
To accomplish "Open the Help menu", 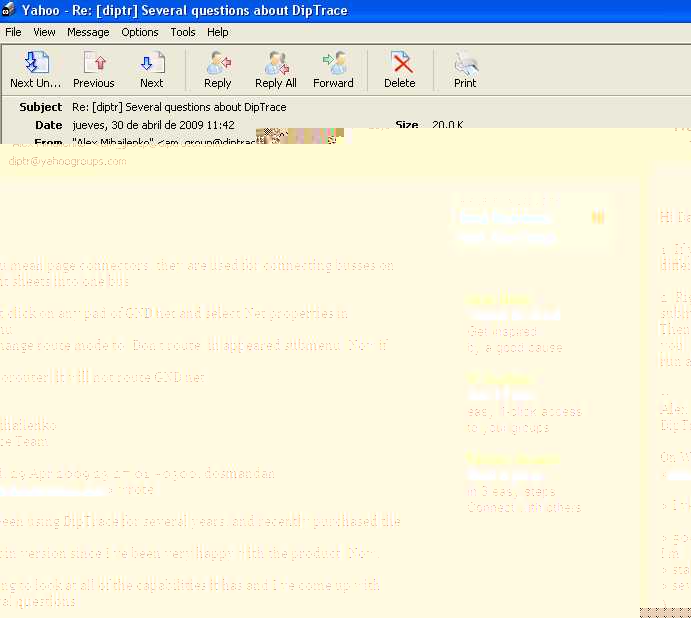I will pos(218,32).
